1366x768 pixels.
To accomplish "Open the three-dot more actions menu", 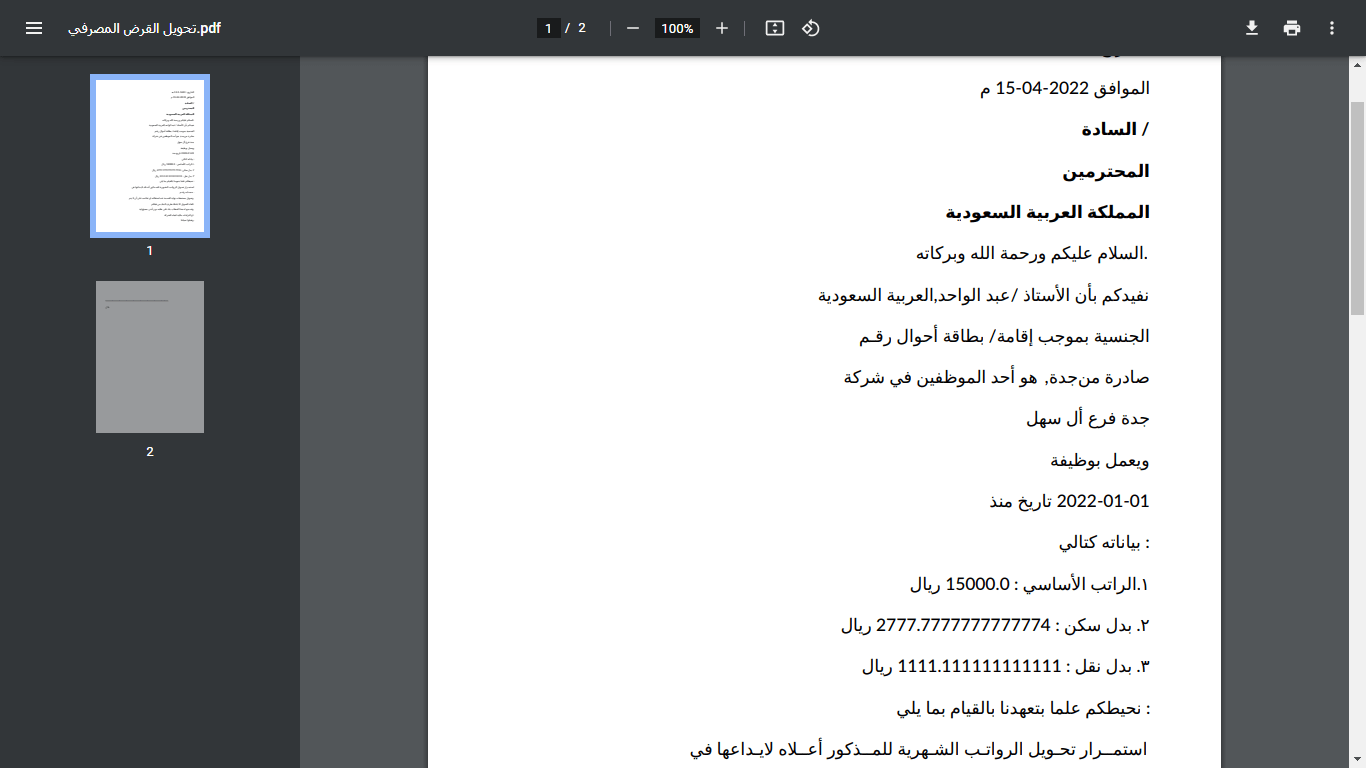I will [x=1332, y=28].
